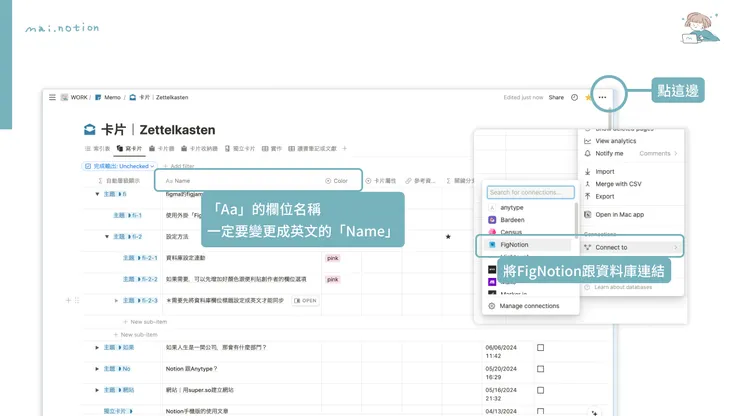The width and height of the screenshot is (740, 416).
Task: Click the FigNotion connection icon
Action: point(492,245)
